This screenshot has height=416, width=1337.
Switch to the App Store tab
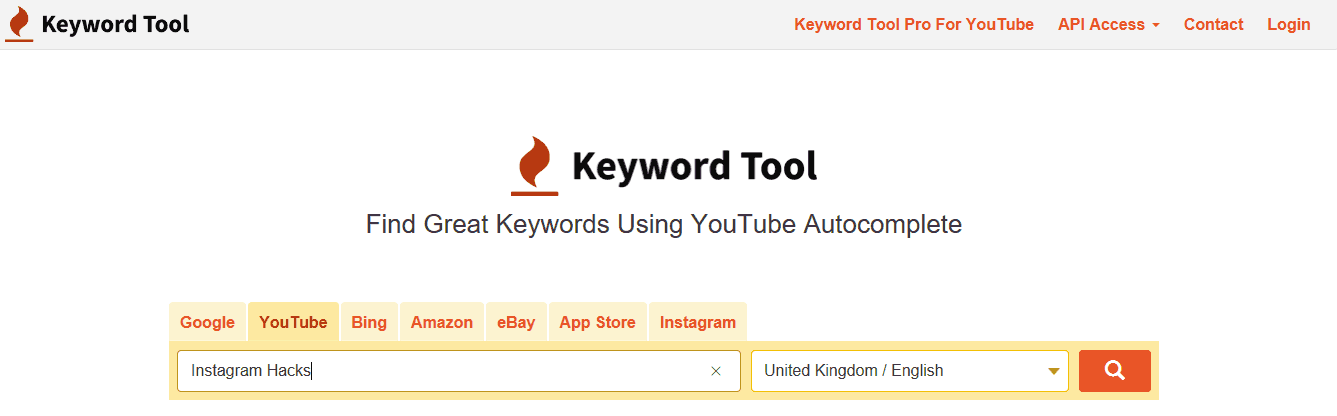pyautogui.click(x=597, y=322)
